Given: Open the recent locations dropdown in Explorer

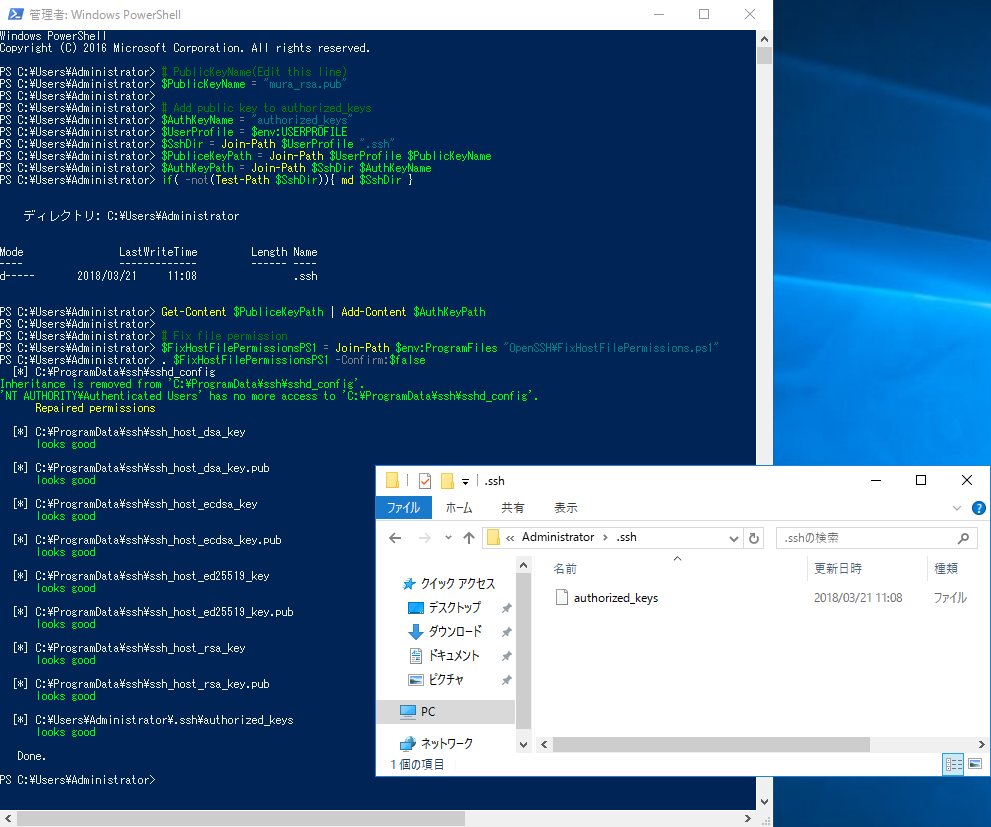Looking at the screenshot, I should (x=448, y=538).
